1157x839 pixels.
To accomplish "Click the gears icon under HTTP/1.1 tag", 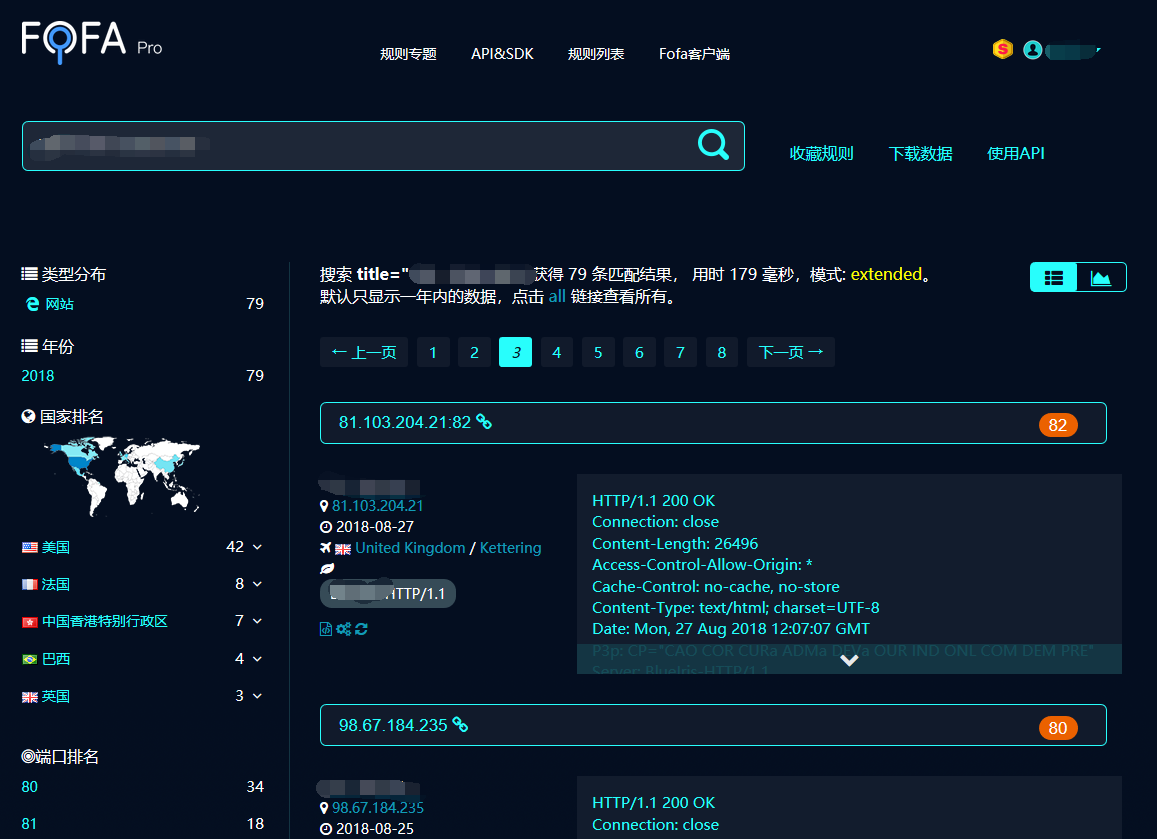I will click(344, 629).
